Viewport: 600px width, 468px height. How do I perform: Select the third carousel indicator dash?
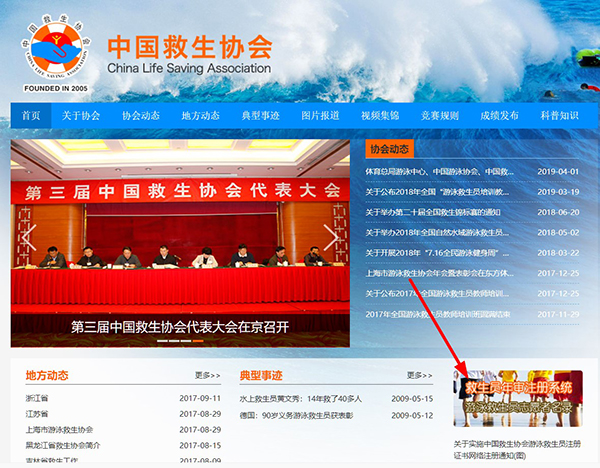pos(186,341)
